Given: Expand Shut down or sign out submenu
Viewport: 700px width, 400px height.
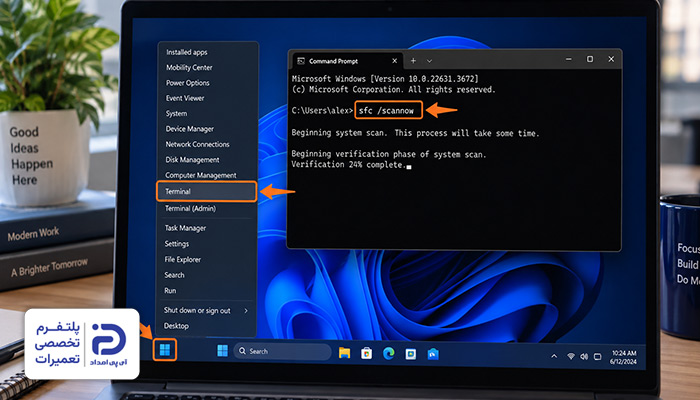Looking at the screenshot, I should (x=206, y=310).
